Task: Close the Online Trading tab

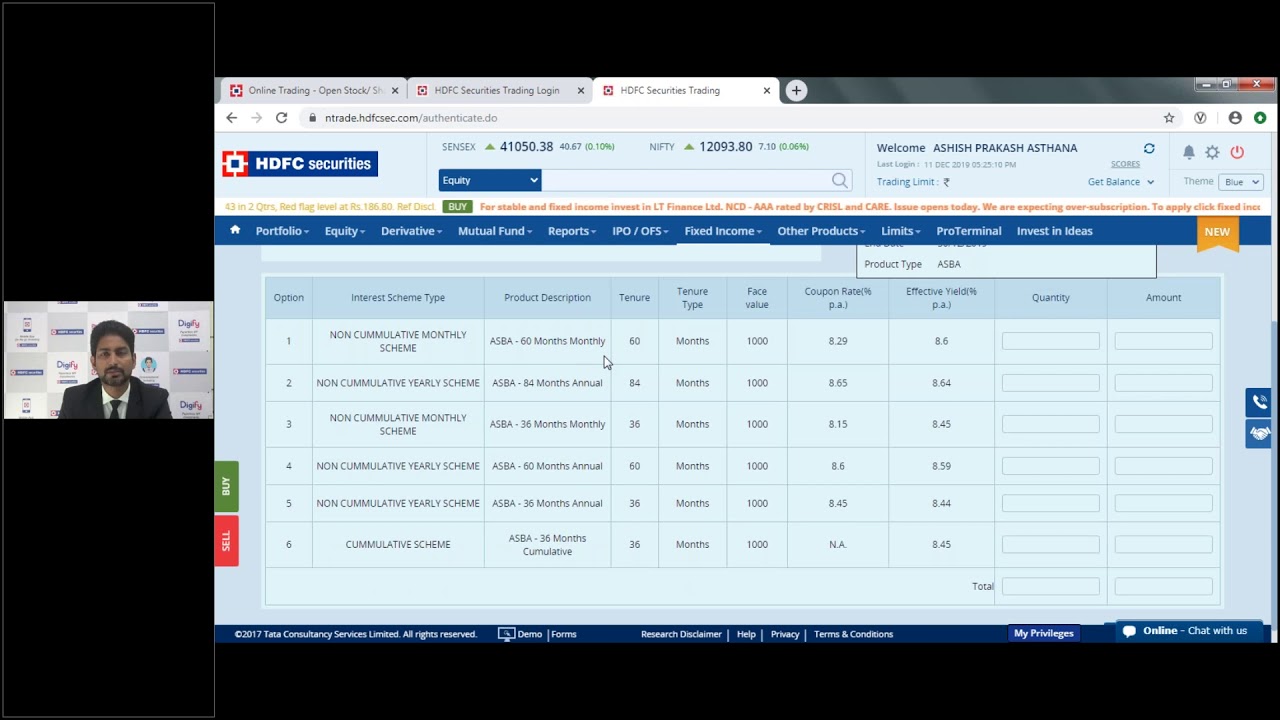Action: click(x=395, y=90)
